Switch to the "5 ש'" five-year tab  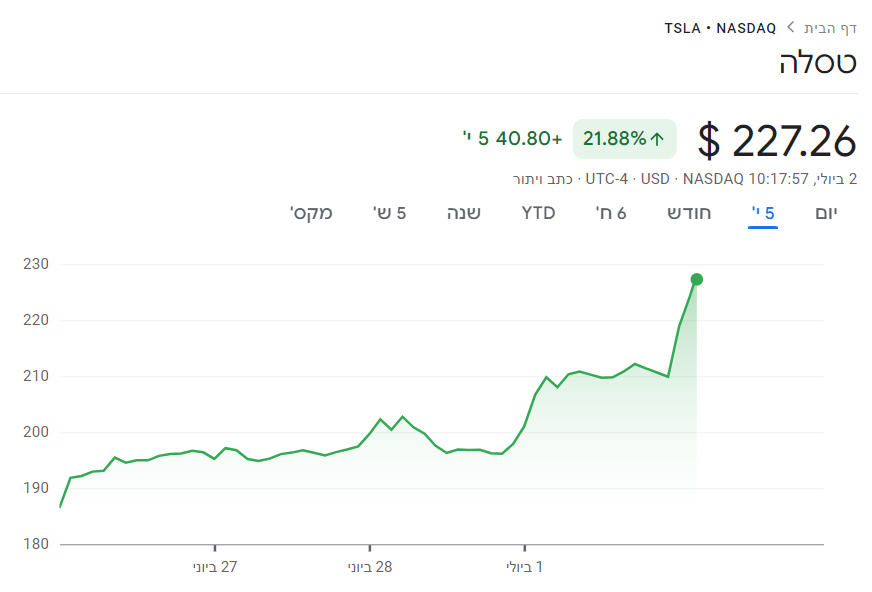click(389, 212)
